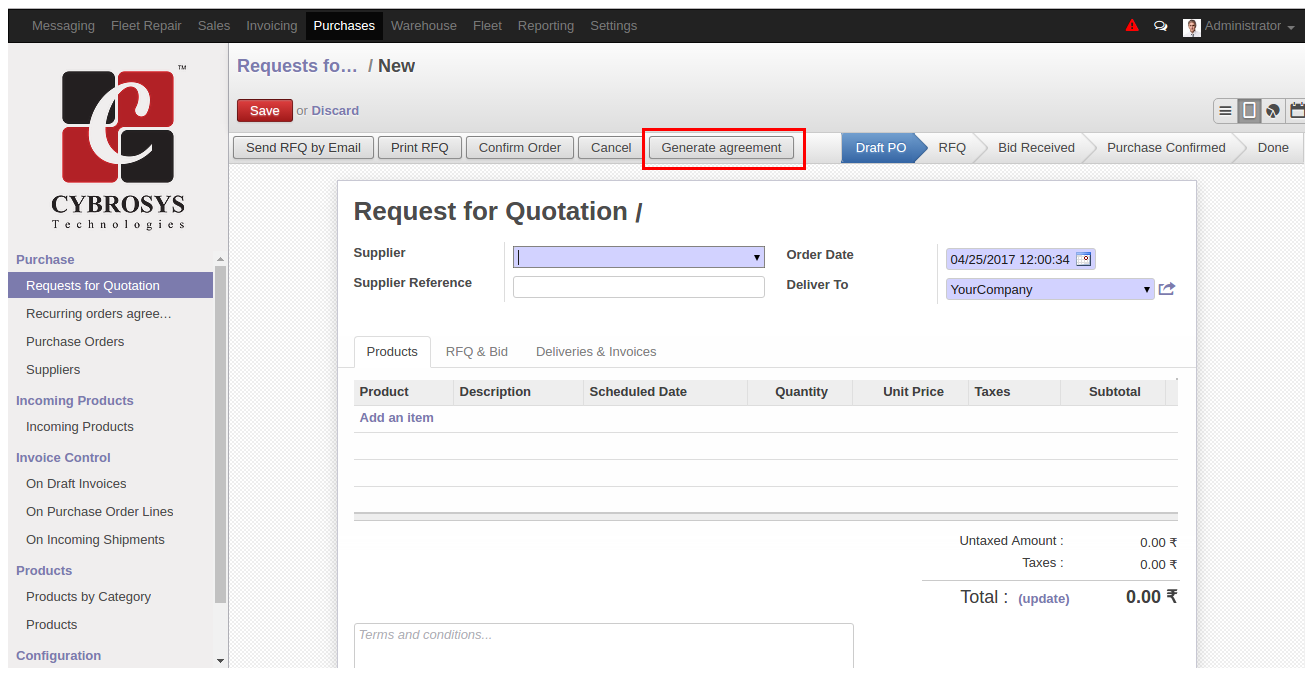The image size is (1313, 678).
Task: Open Deliveries & Invoices tab
Action: [596, 352]
